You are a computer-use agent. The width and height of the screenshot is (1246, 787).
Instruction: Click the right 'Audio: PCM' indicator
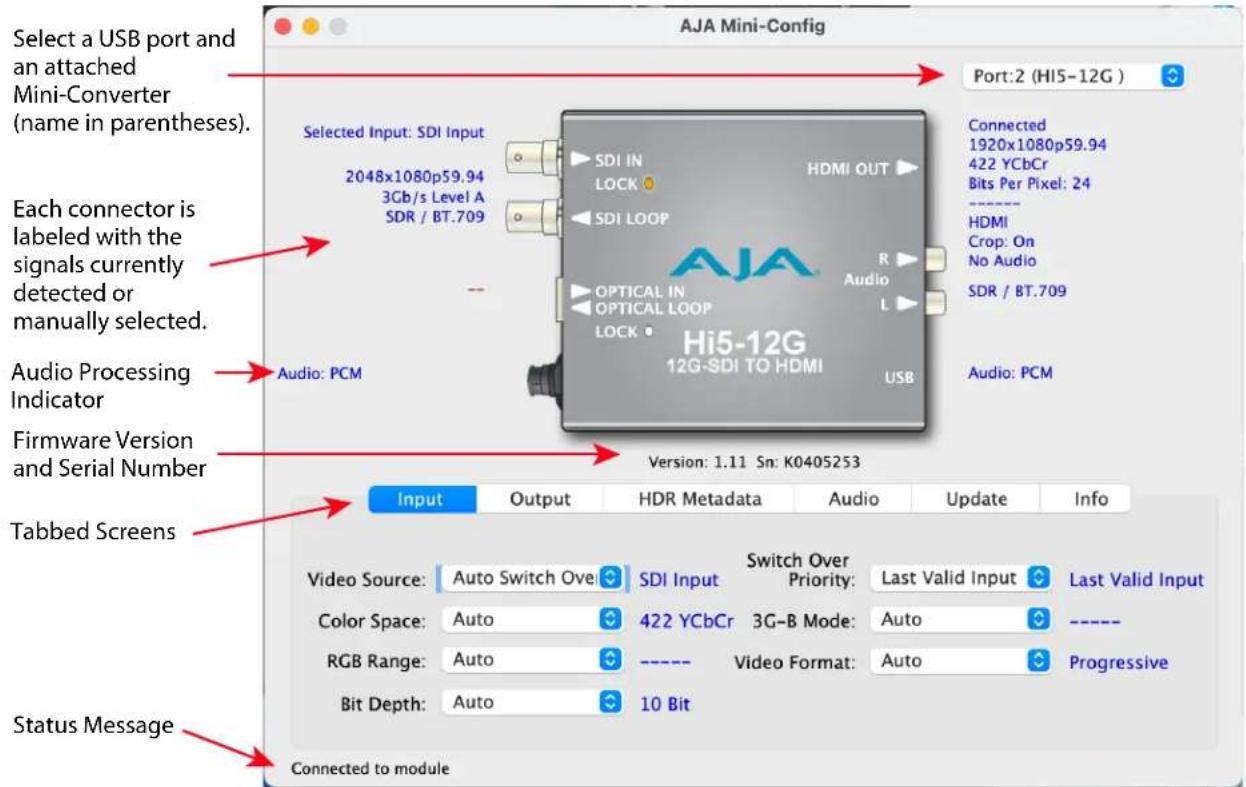coord(1010,373)
